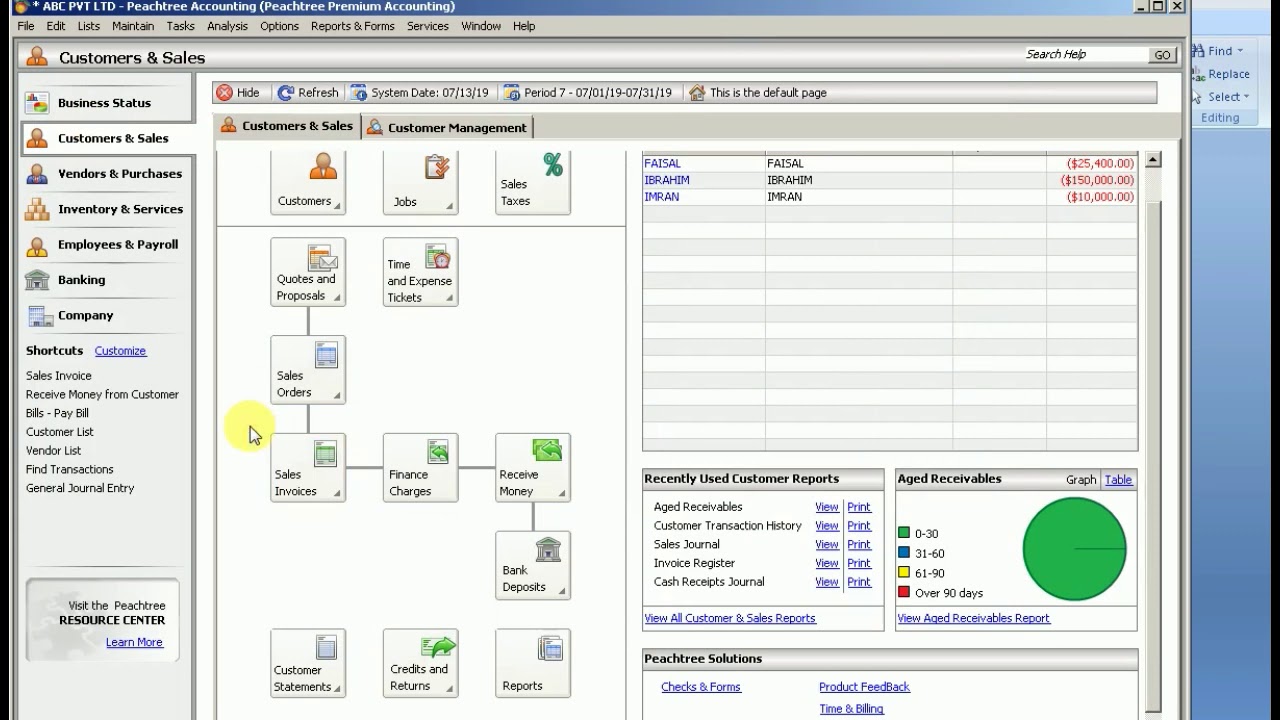Open customer IBRAHIM link
The image size is (1280, 720).
tap(667, 180)
